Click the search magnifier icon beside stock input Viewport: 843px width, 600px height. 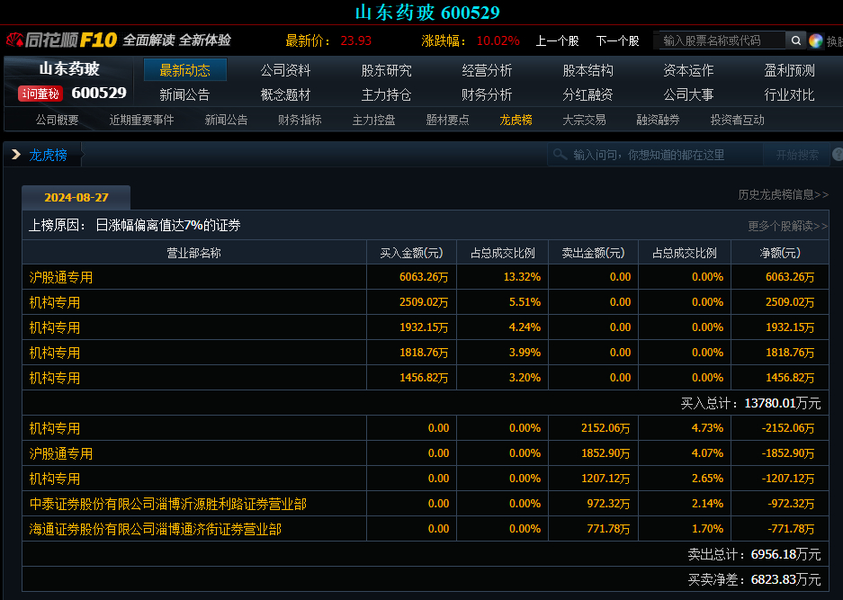tap(796, 40)
